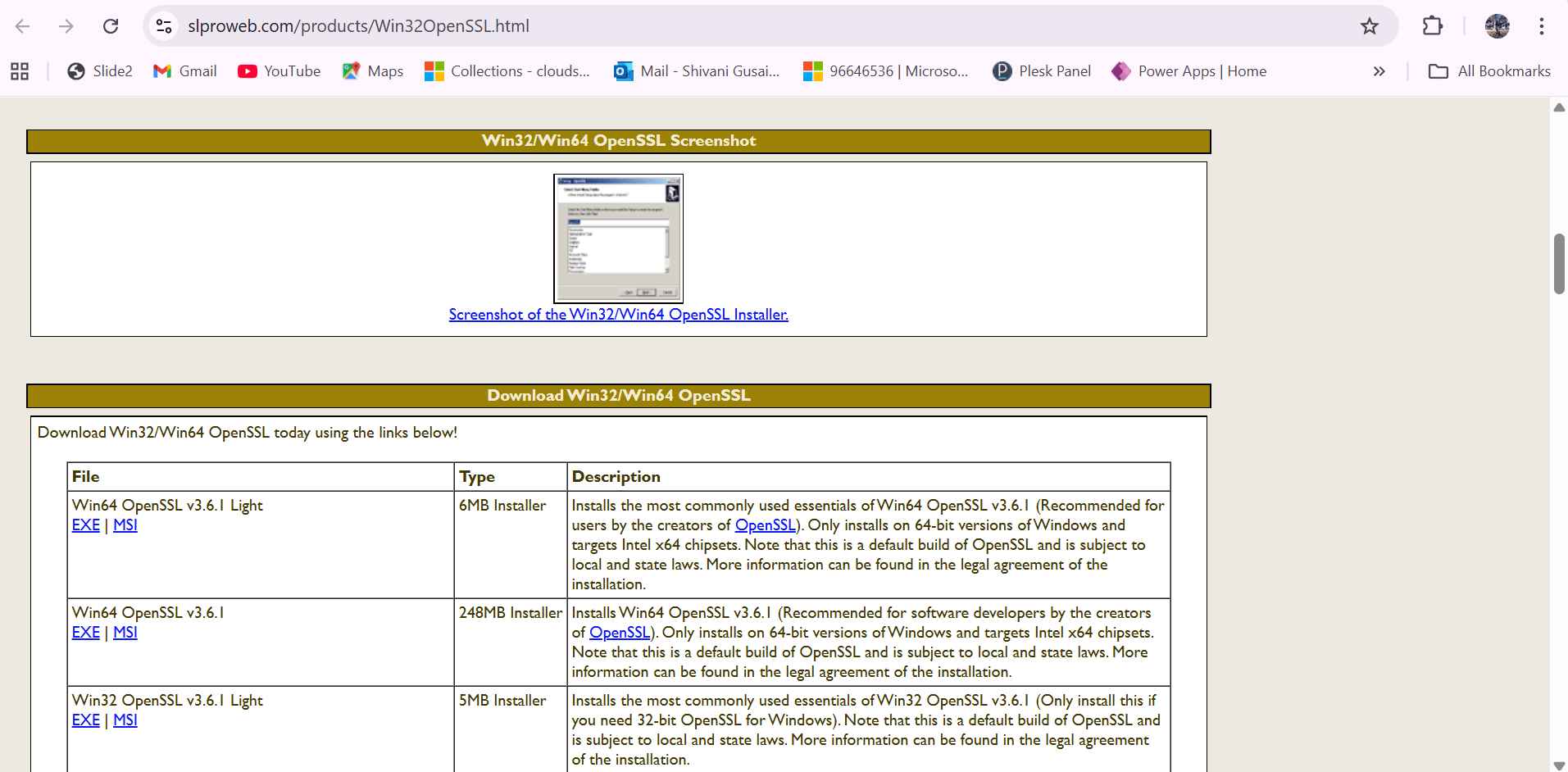Open the Plesk Panel bookmark
Viewport: 1568px width, 772px height.
(1042, 71)
